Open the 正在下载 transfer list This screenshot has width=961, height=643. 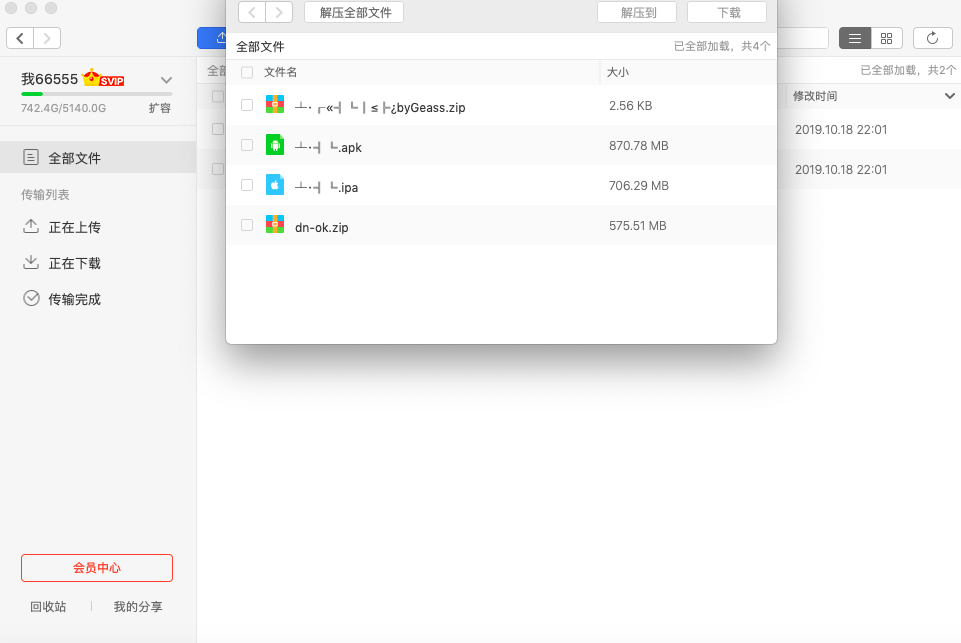click(75, 263)
